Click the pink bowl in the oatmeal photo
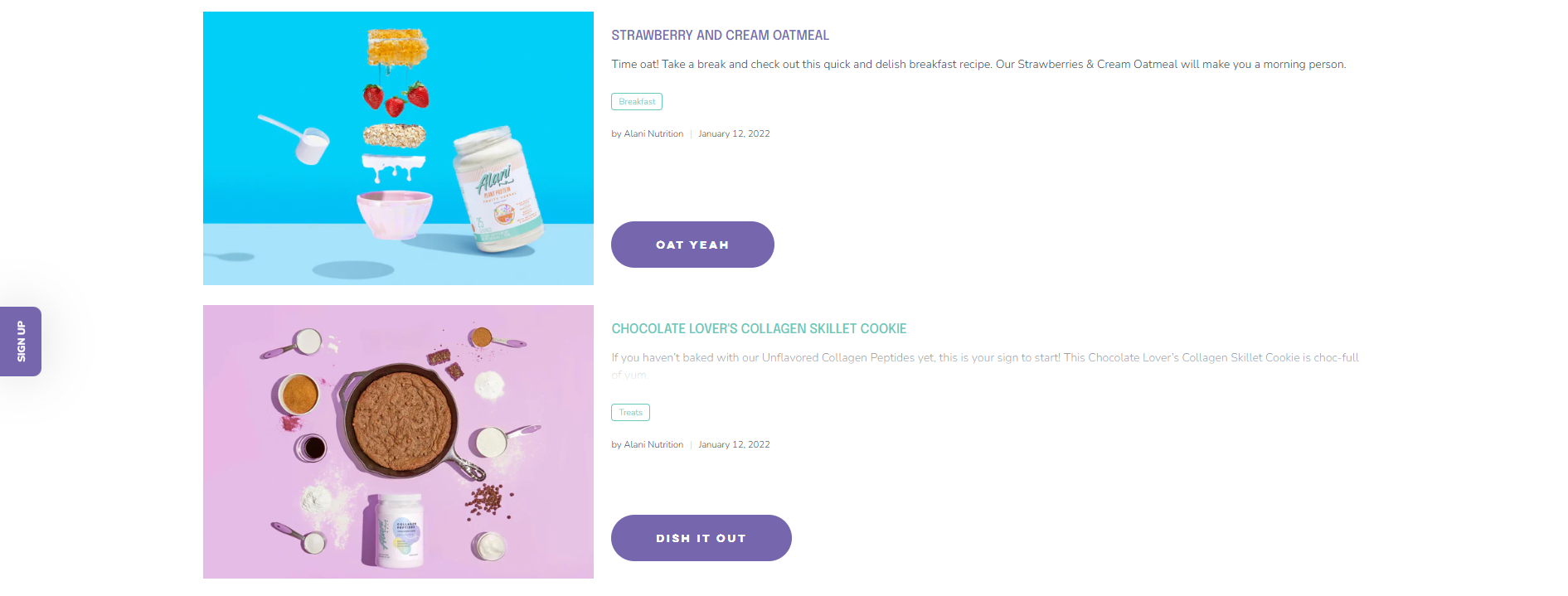 (395, 215)
